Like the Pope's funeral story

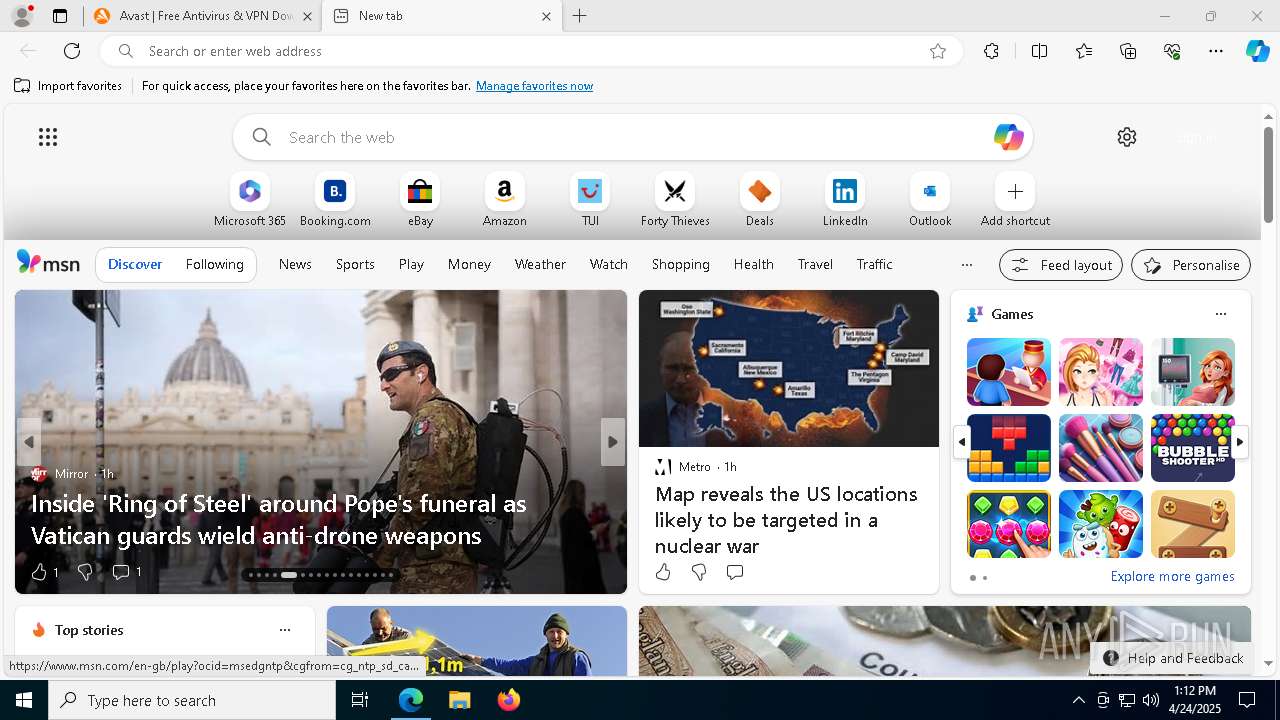39,572
